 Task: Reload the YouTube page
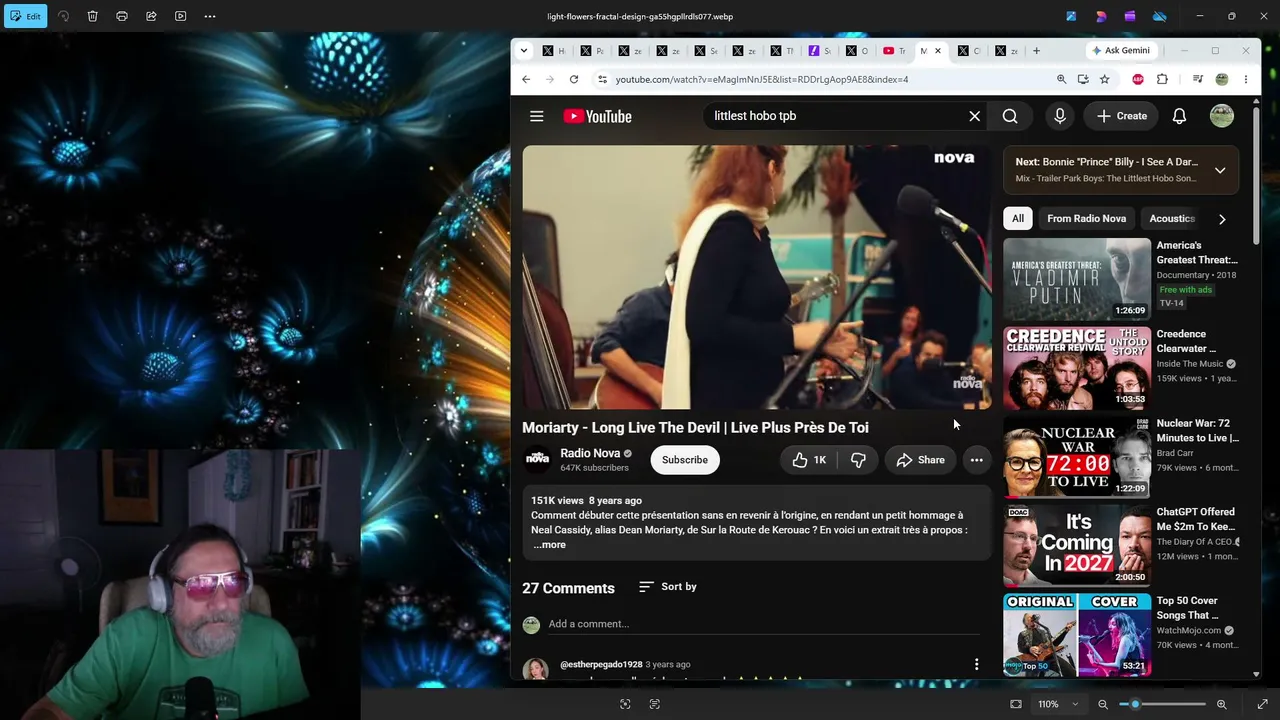click(x=574, y=79)
